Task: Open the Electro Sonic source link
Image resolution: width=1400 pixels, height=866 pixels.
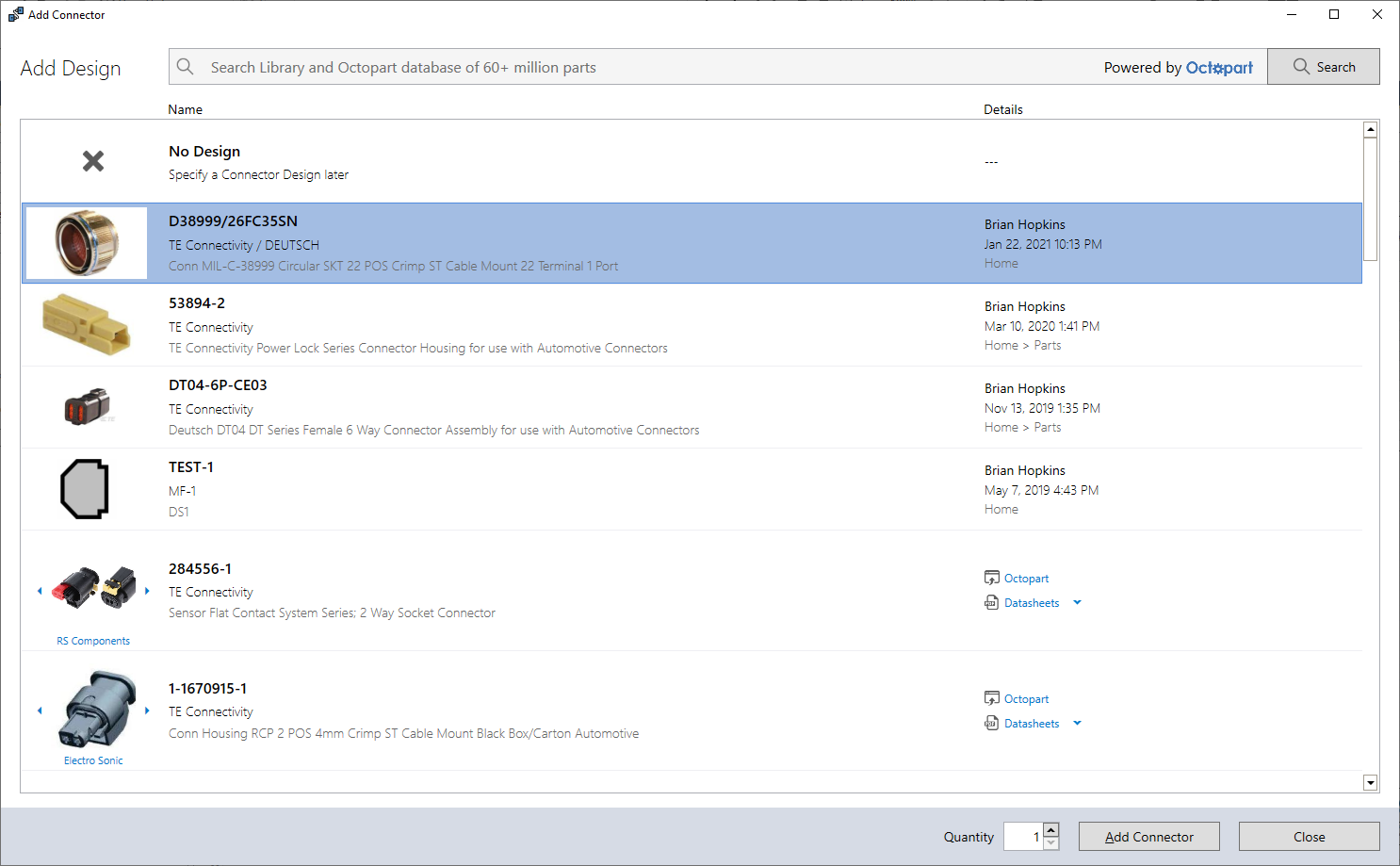Action: [x=93, y=760]
